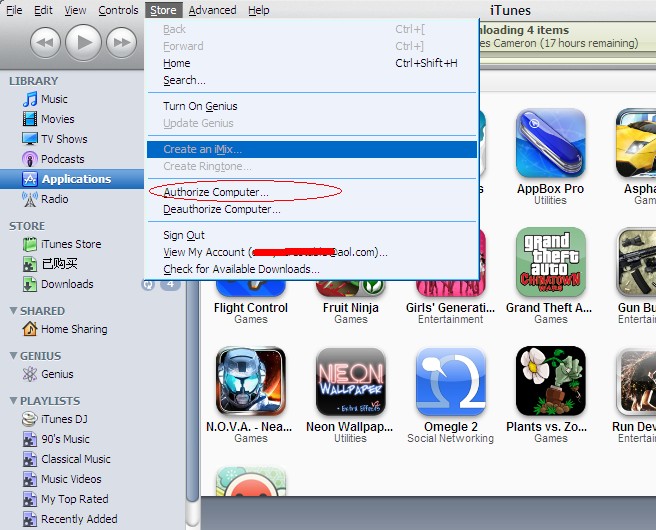Open Podcasts in the sidebar

(x=62, y=159)
